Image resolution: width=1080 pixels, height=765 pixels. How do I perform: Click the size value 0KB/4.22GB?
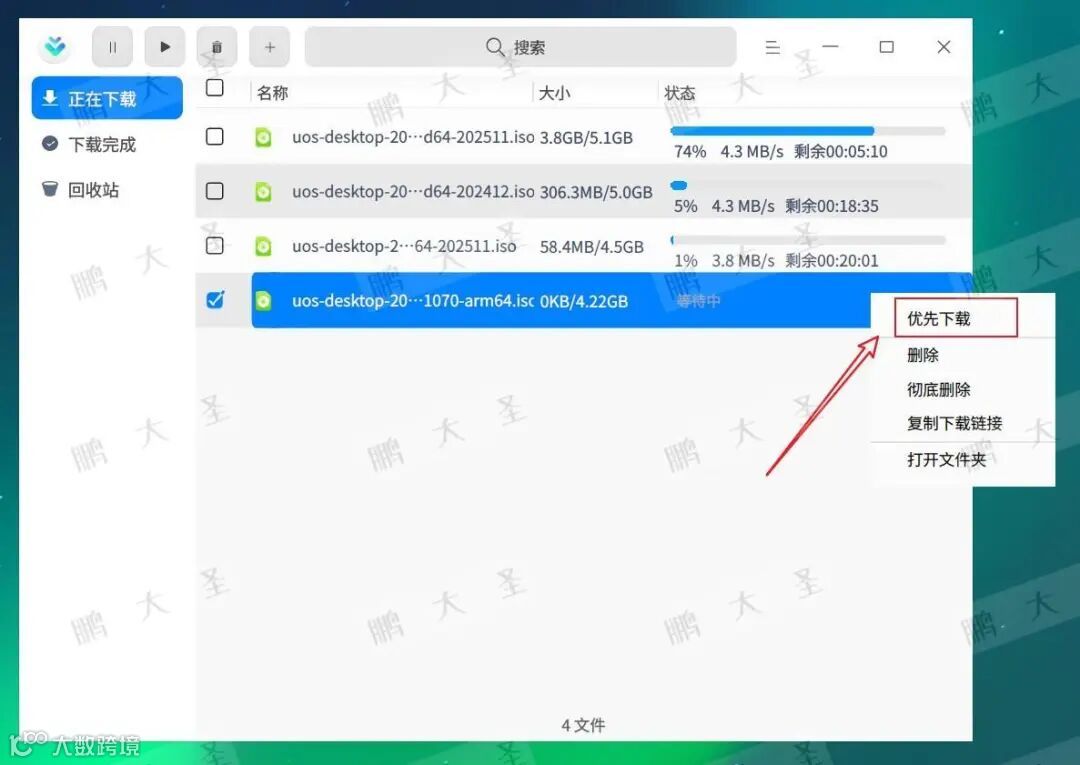[x=584, y=302]
